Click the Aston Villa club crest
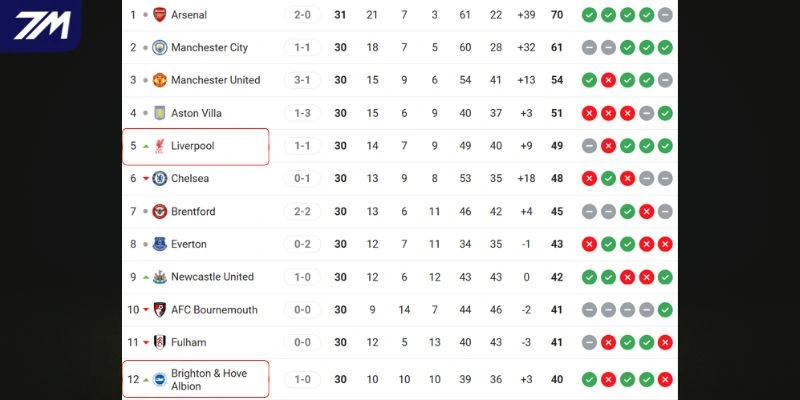The image size is (800, 400). coord(159,114)
